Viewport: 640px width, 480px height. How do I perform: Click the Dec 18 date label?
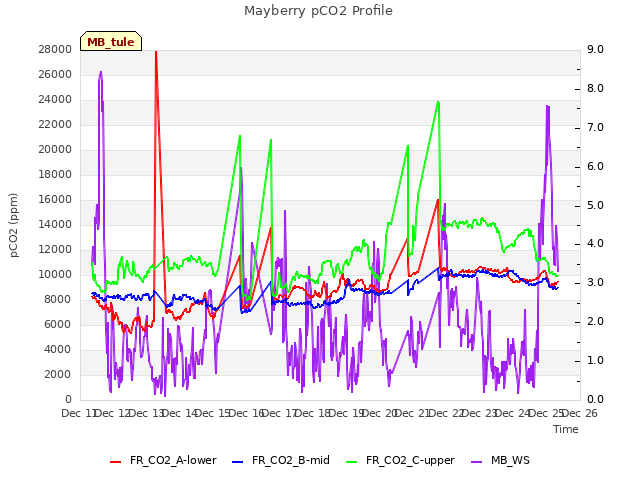tap(312, 413)
